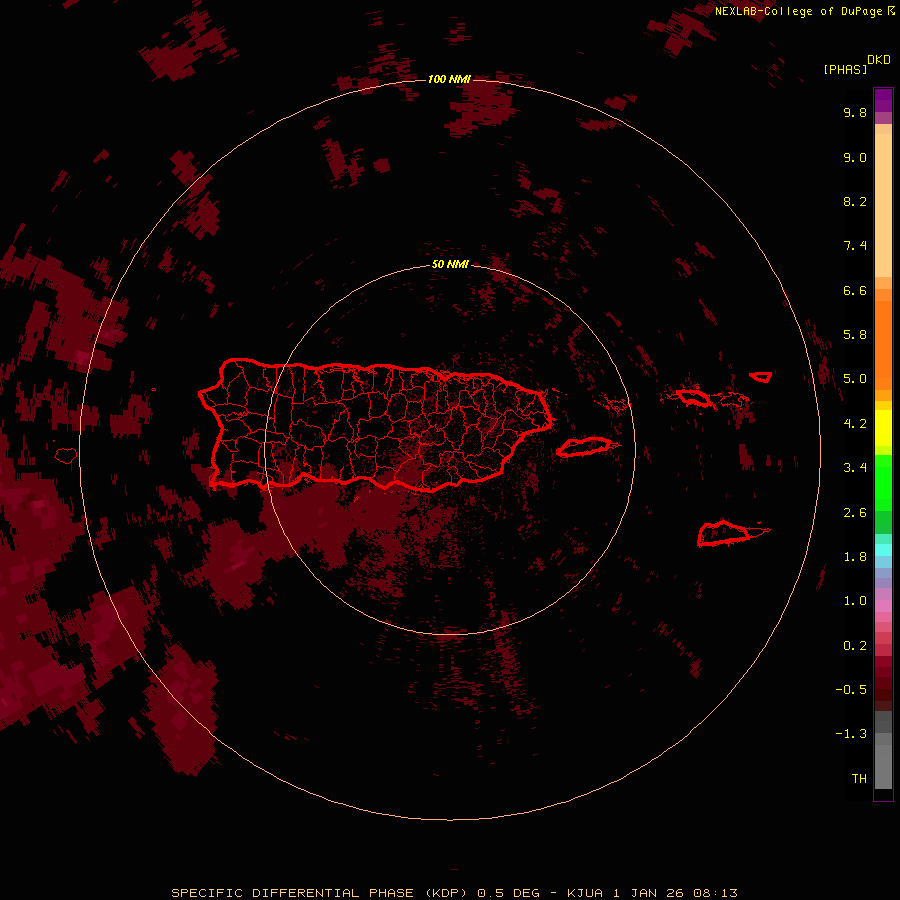This screenshot has width=900, height=900.
Task: Click the 8.2 scale label
Action: (855, 201)
